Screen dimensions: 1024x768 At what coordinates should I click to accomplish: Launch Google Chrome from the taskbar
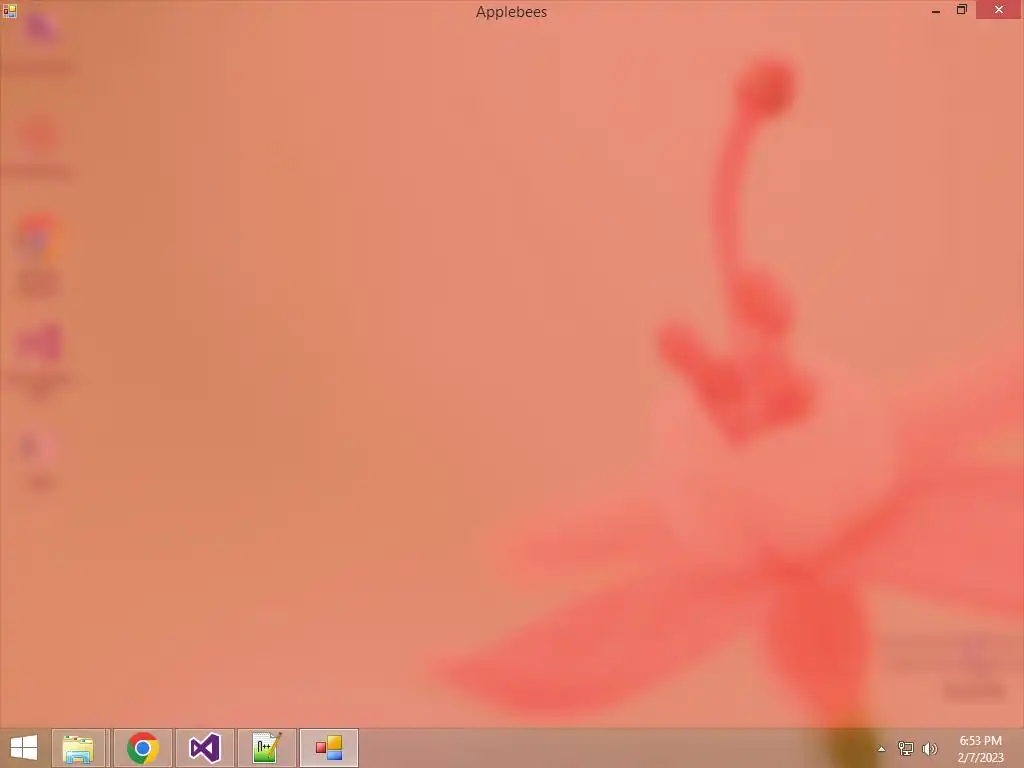click(x=142, y=748)
